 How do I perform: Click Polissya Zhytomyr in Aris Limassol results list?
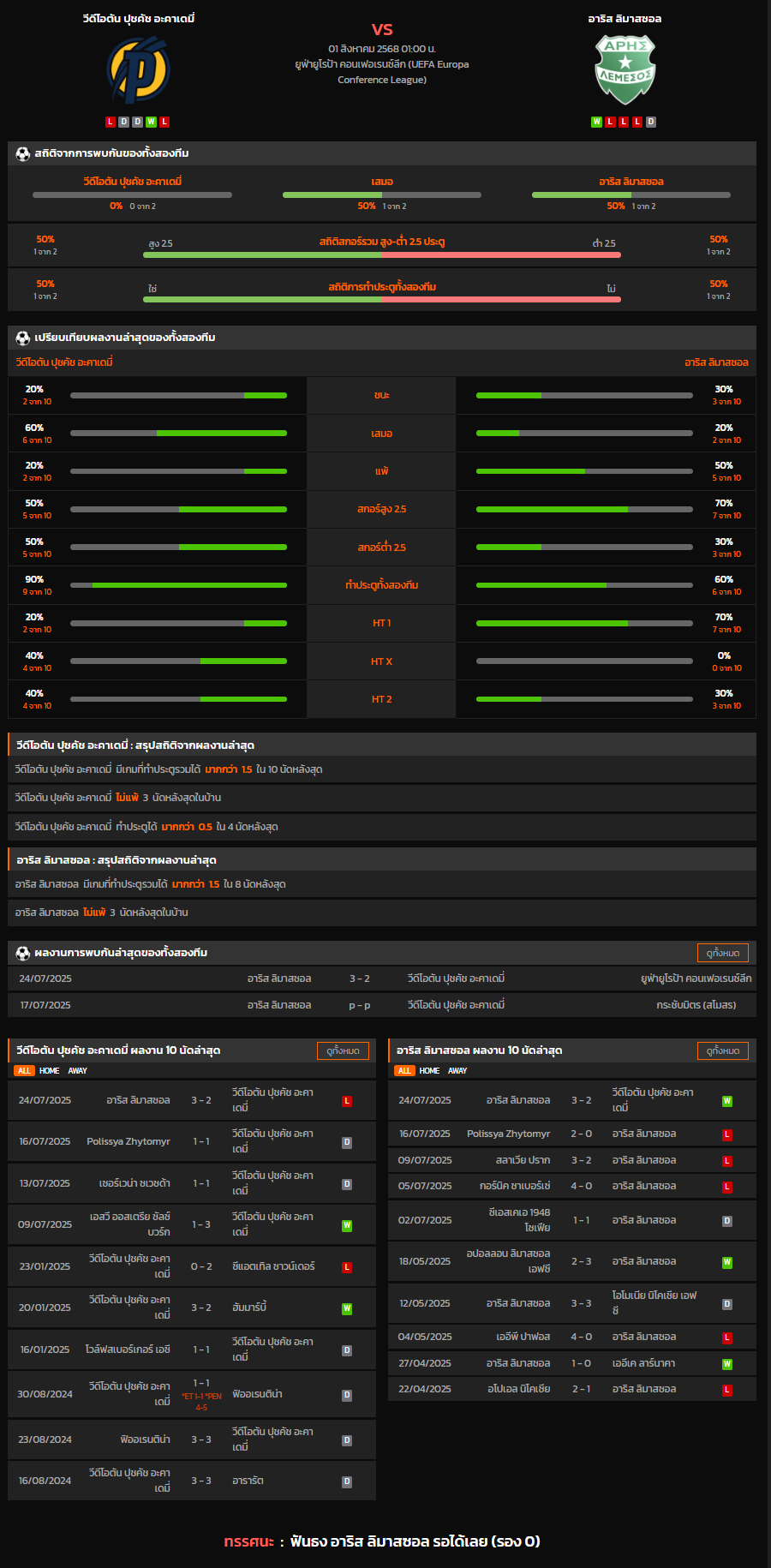[509, 1134]
